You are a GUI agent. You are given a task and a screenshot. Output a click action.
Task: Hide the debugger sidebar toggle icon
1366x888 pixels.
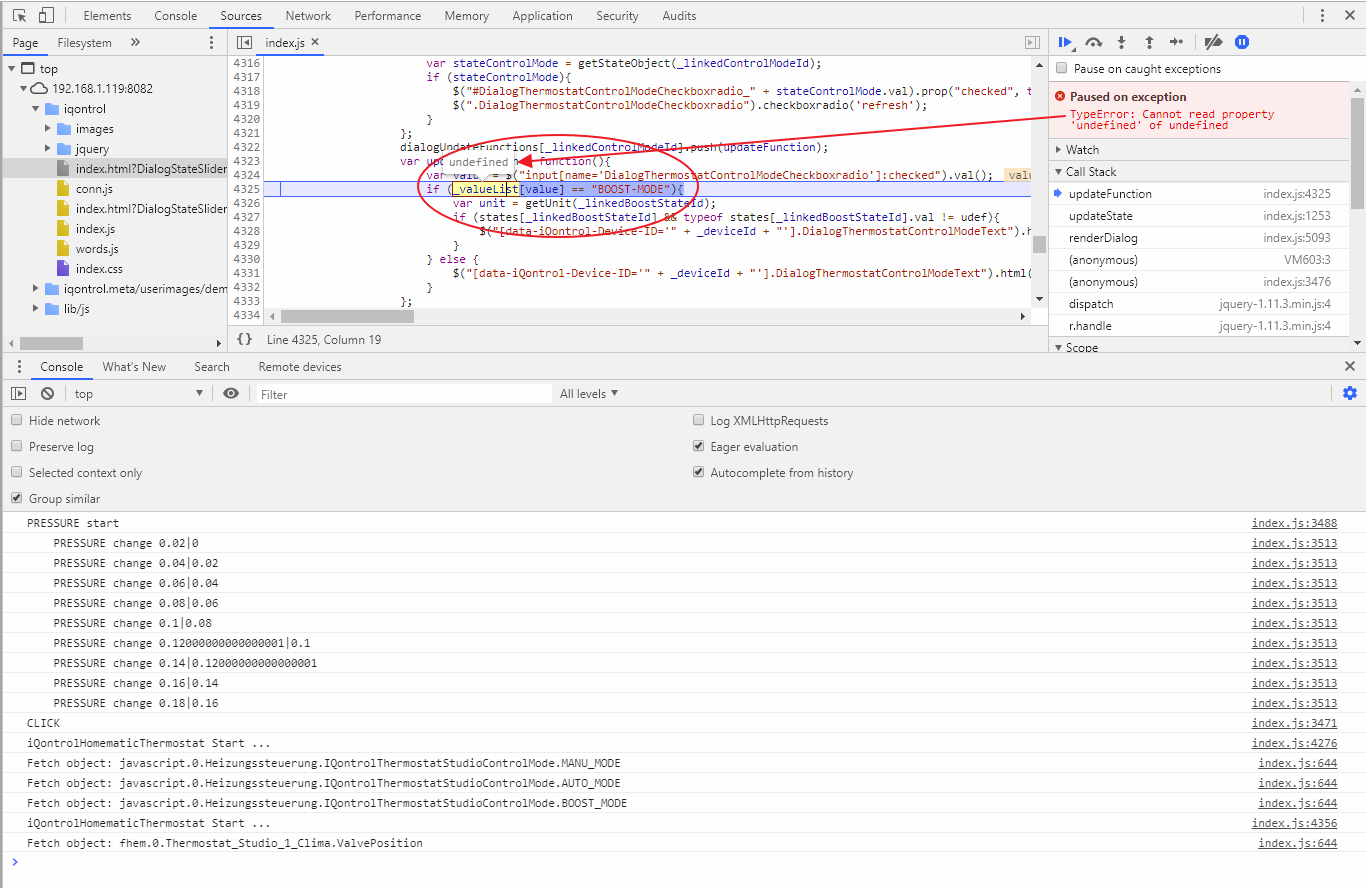pos(1032,43)
